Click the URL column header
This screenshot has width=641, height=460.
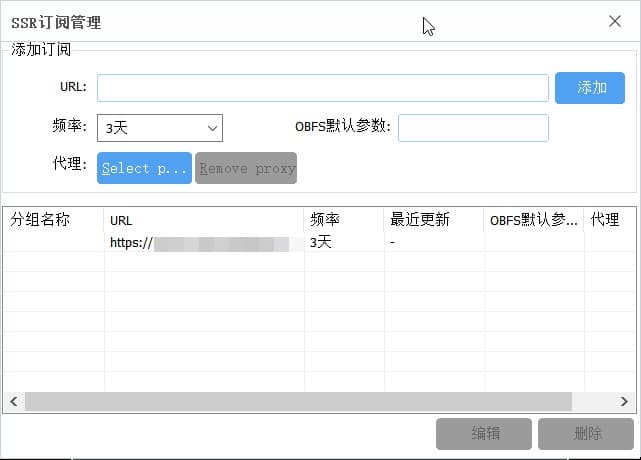click(204, 220)
